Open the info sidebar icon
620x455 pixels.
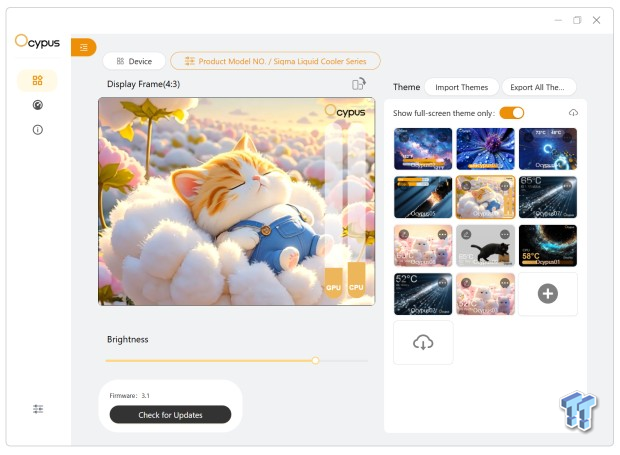[x=38, y=130]
